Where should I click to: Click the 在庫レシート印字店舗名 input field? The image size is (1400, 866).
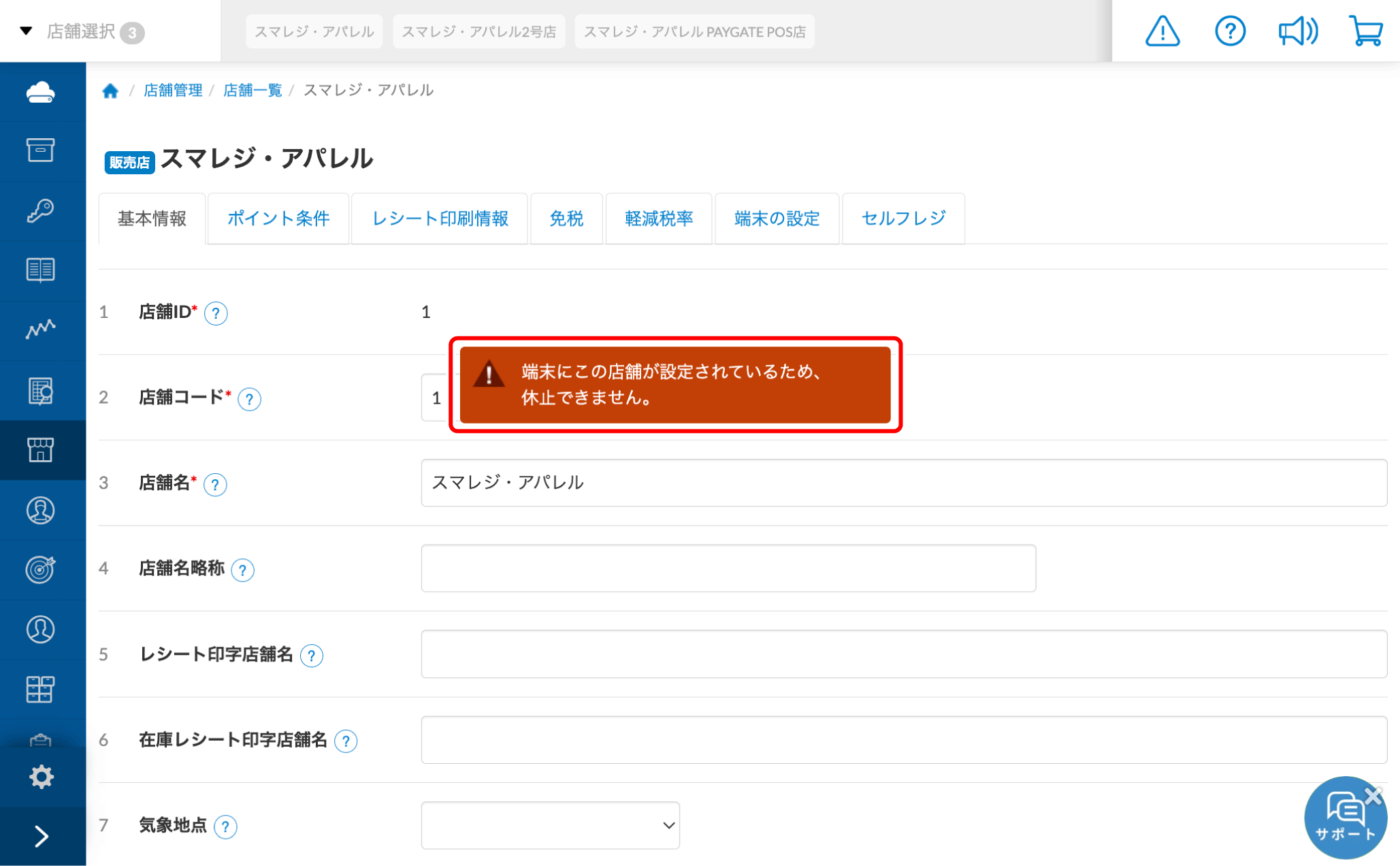[x=904, y=740]
